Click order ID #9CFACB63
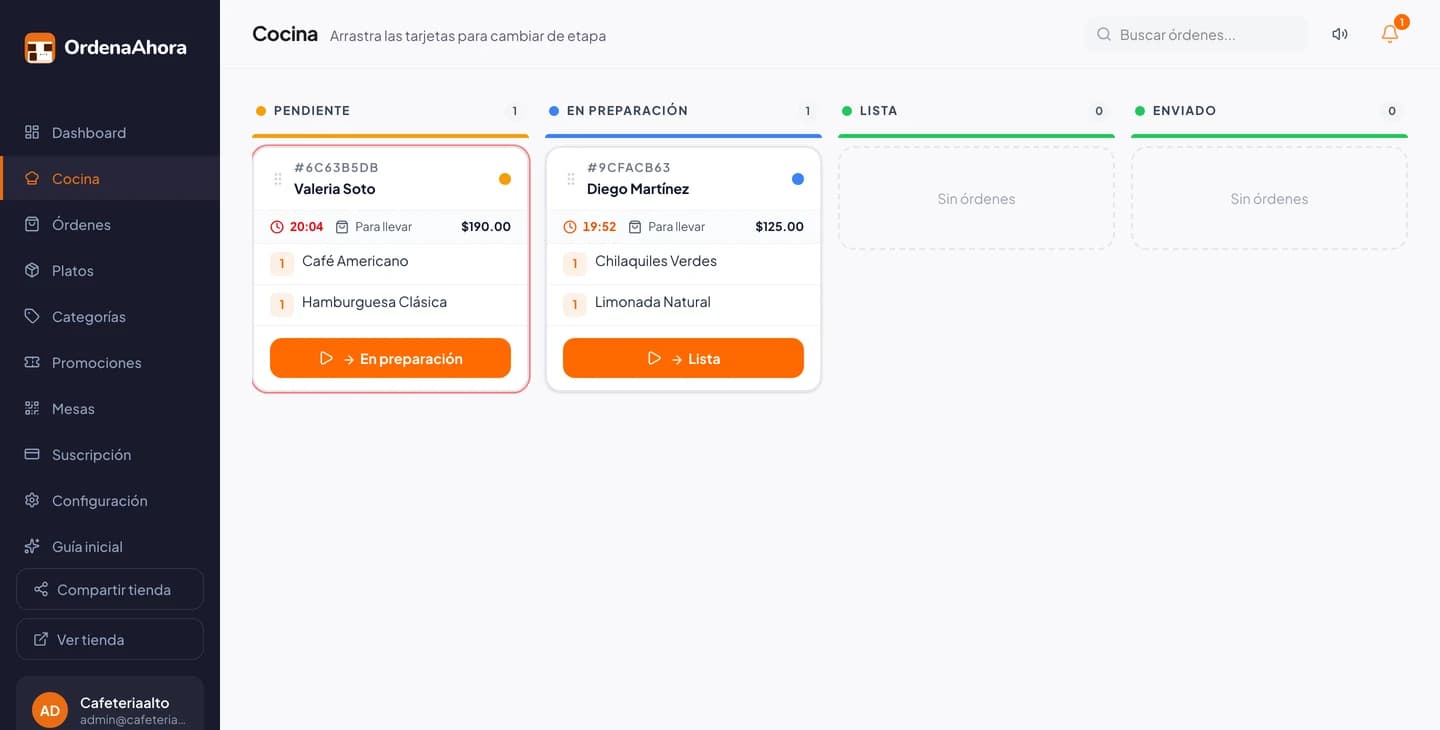 click(629, 167)
